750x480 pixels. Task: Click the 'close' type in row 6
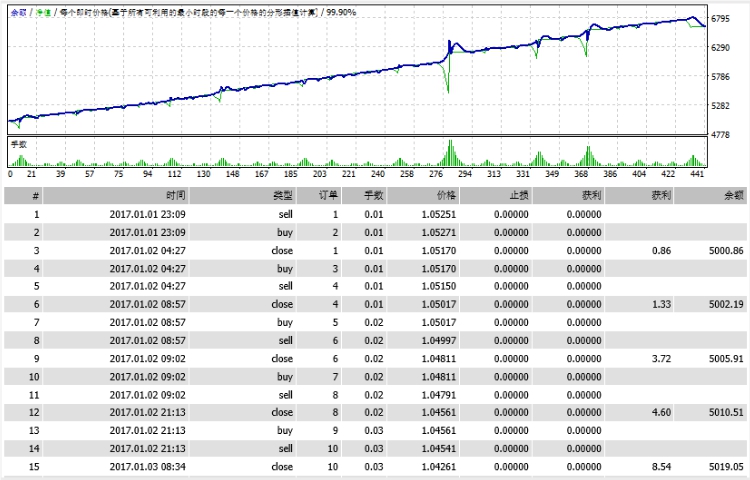[282, 304]
